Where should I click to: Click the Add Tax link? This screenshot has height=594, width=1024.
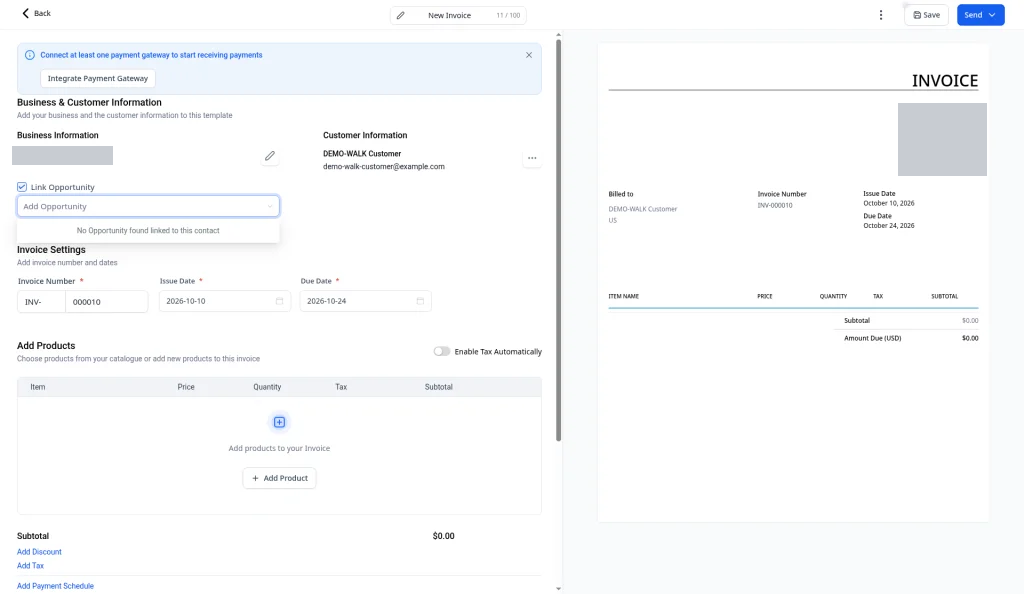[x=30, y=566]
